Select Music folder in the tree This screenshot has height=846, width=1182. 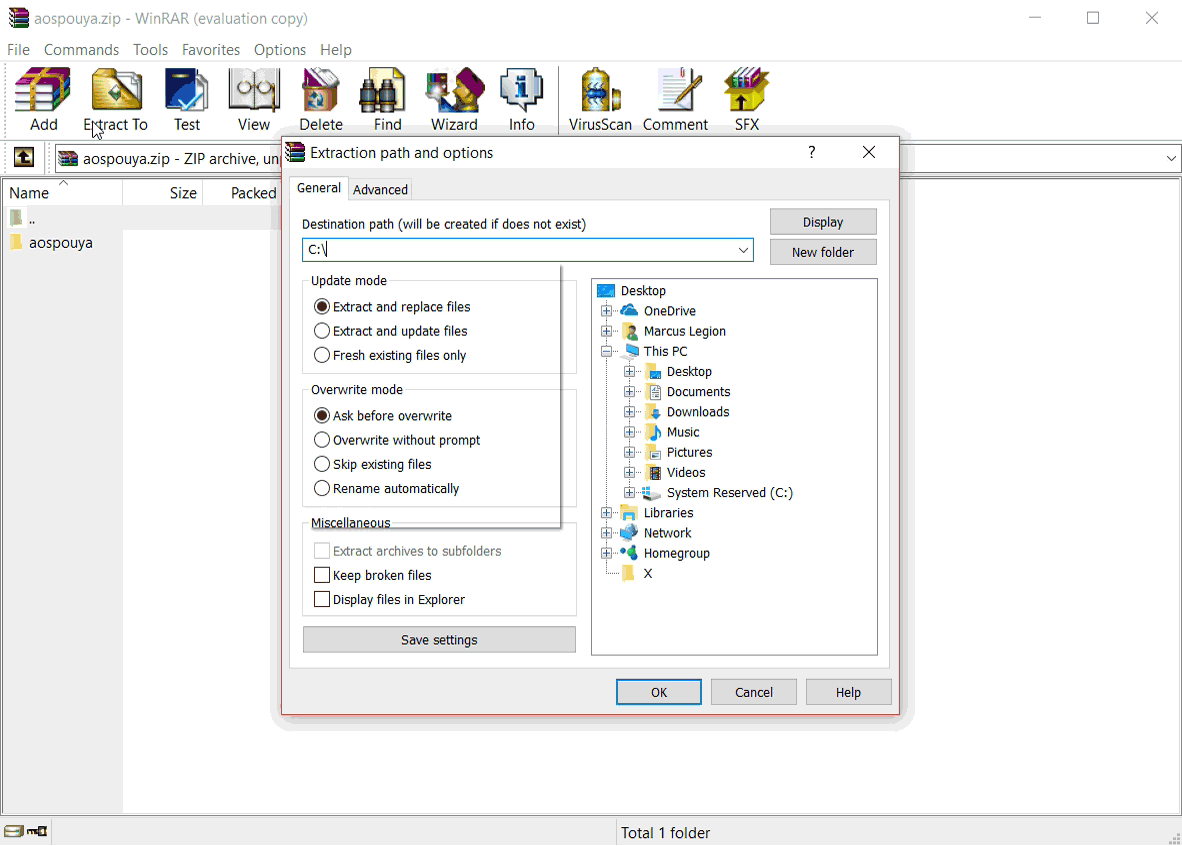682,432
